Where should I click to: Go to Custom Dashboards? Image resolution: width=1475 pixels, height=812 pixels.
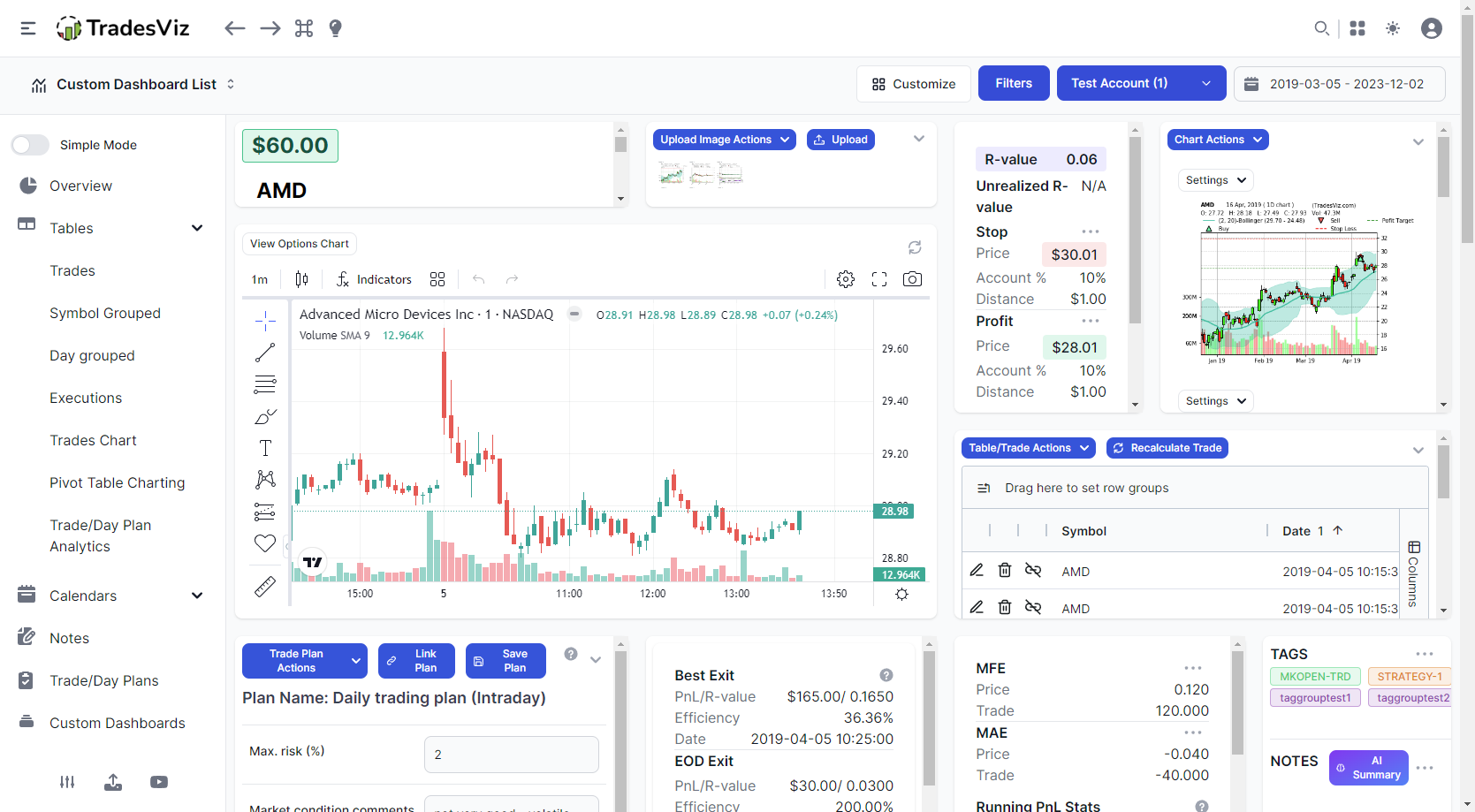click(x=118, y=723)
